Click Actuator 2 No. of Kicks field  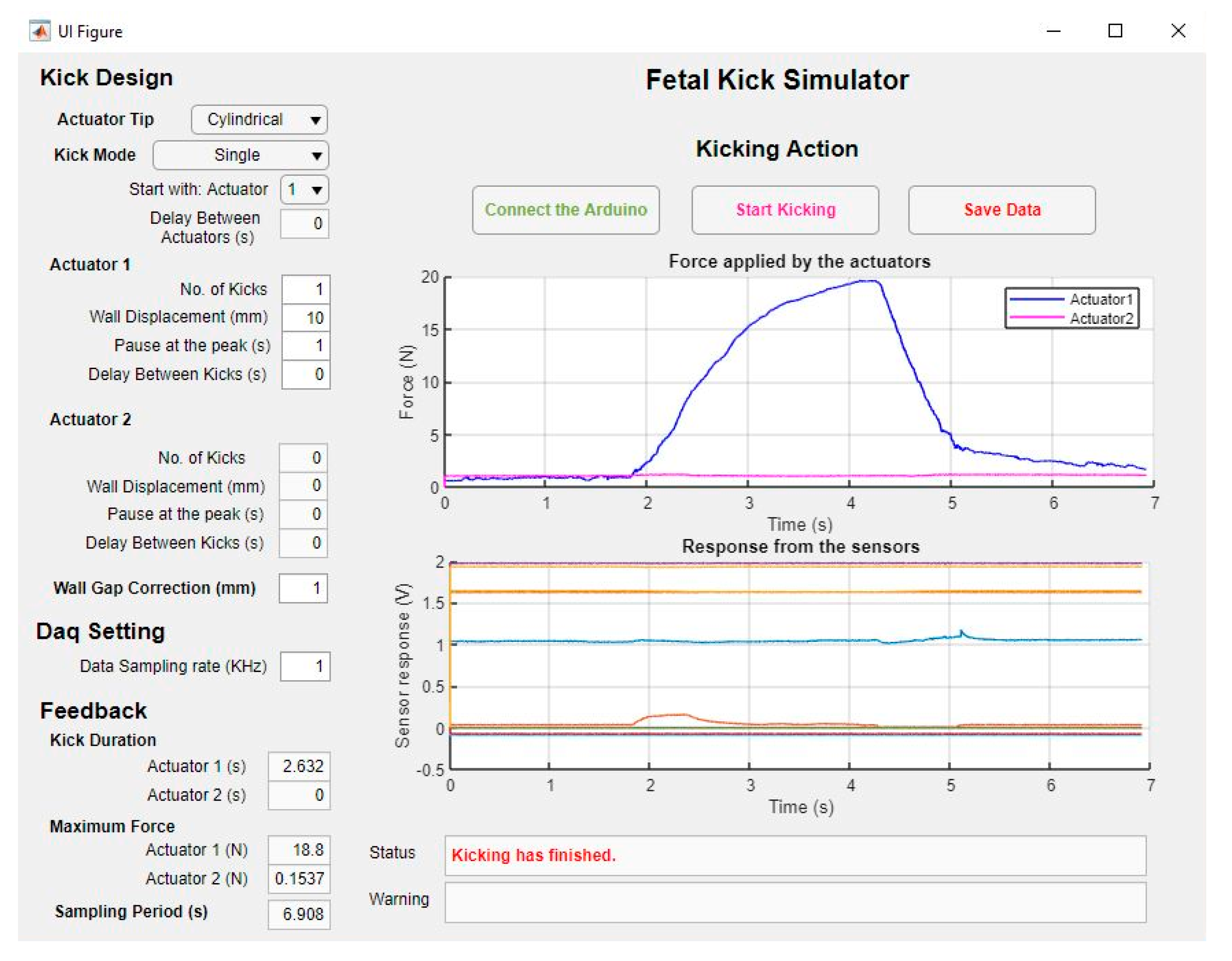[303, 457]
